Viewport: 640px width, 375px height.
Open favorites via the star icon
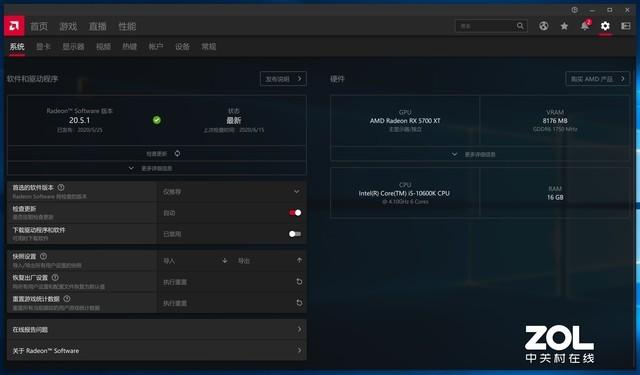pyautogui.click(x=564, y=26)
